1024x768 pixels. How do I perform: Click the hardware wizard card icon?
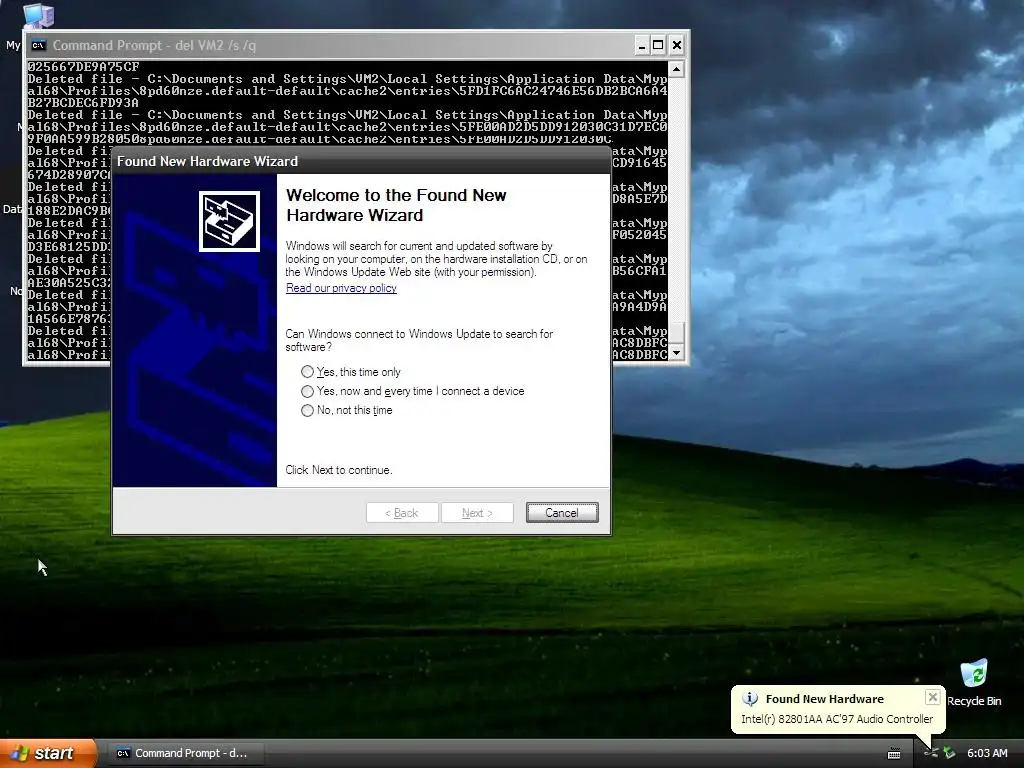[x=229, y=221]
